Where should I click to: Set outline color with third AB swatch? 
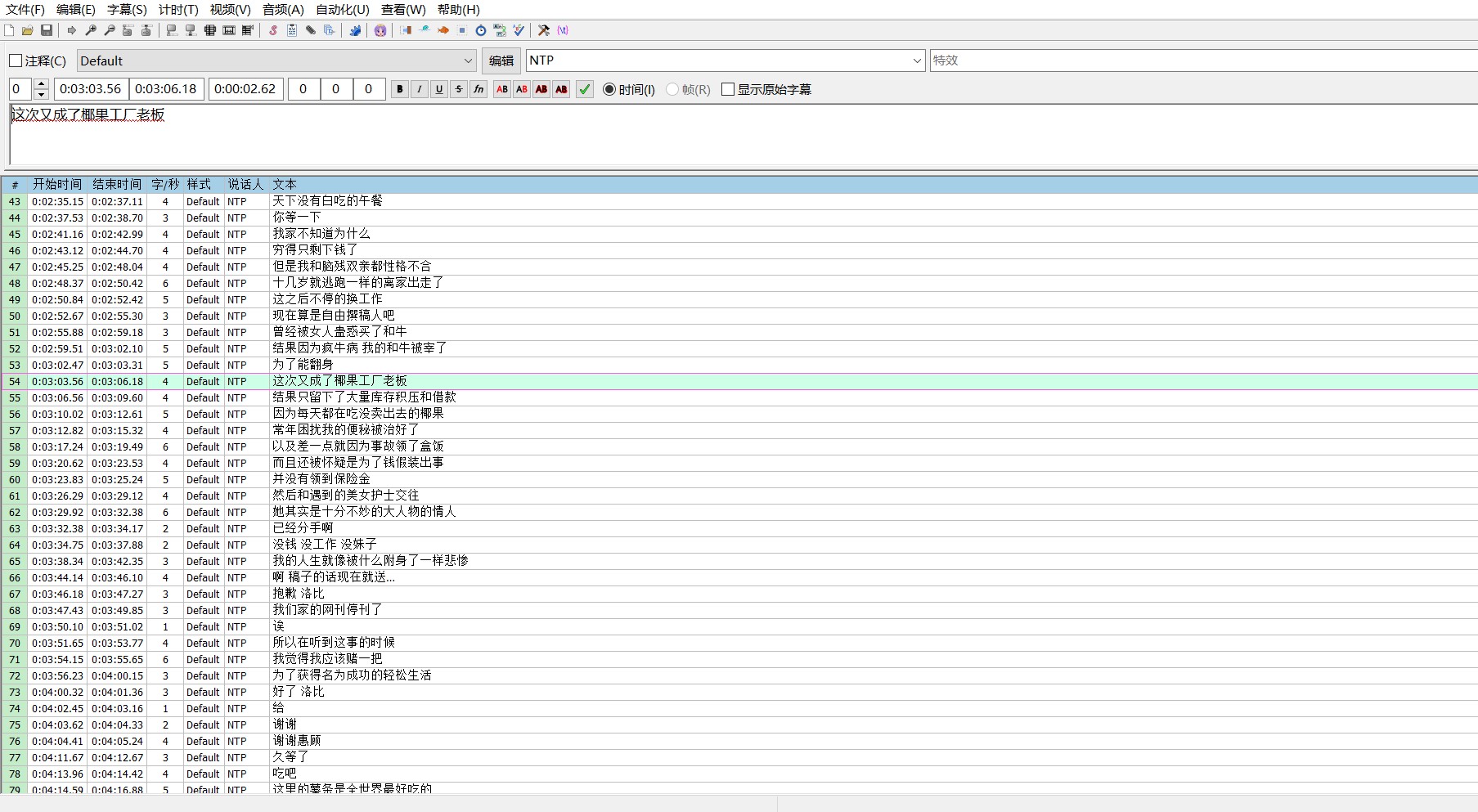pyautogui.click(x=541, y=89)
